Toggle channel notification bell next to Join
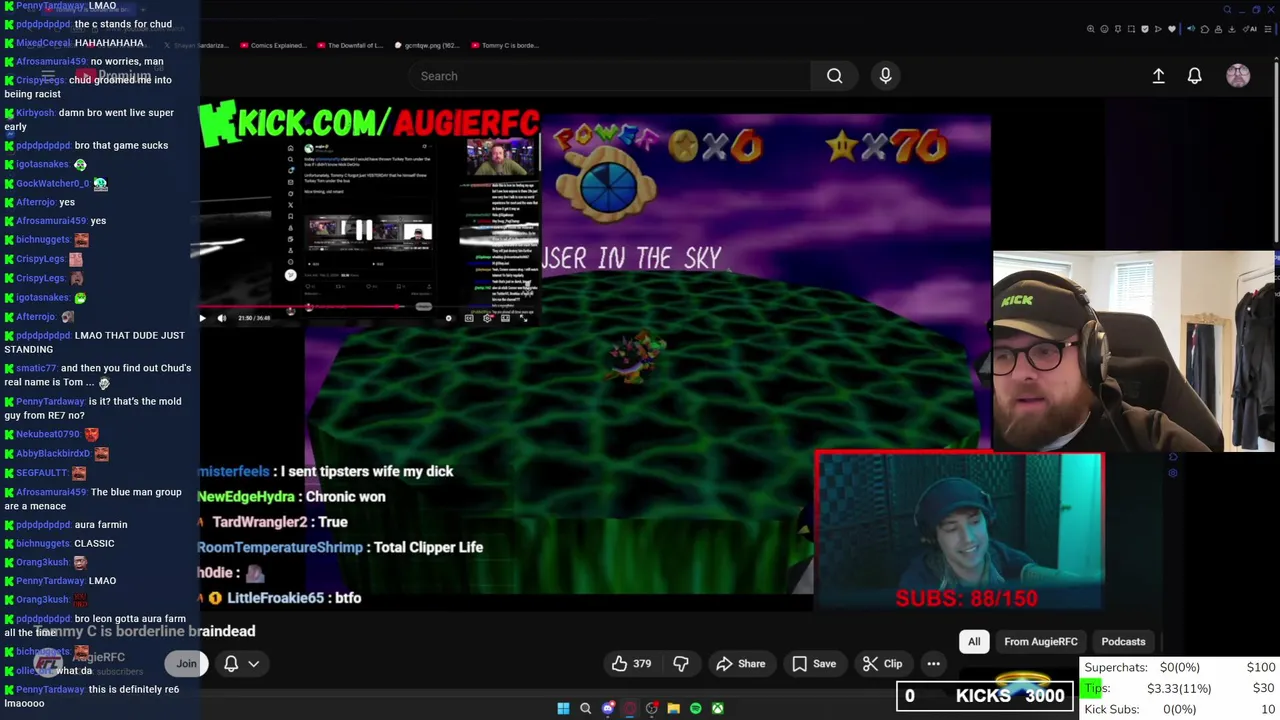The width and height of the screenshot is (1280, 720). (231, 664)
